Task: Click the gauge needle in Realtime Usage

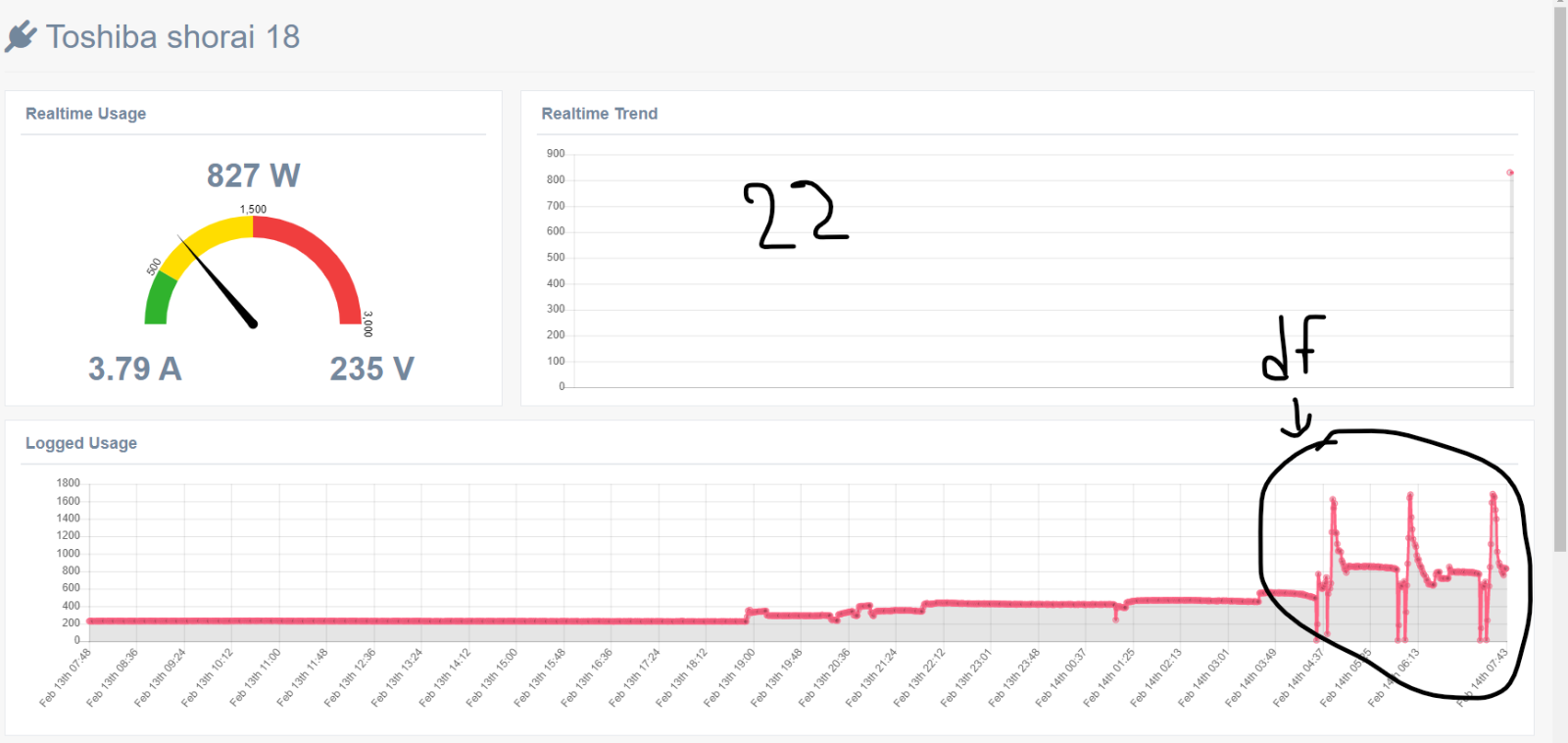Action: click(x=219, y=281)
